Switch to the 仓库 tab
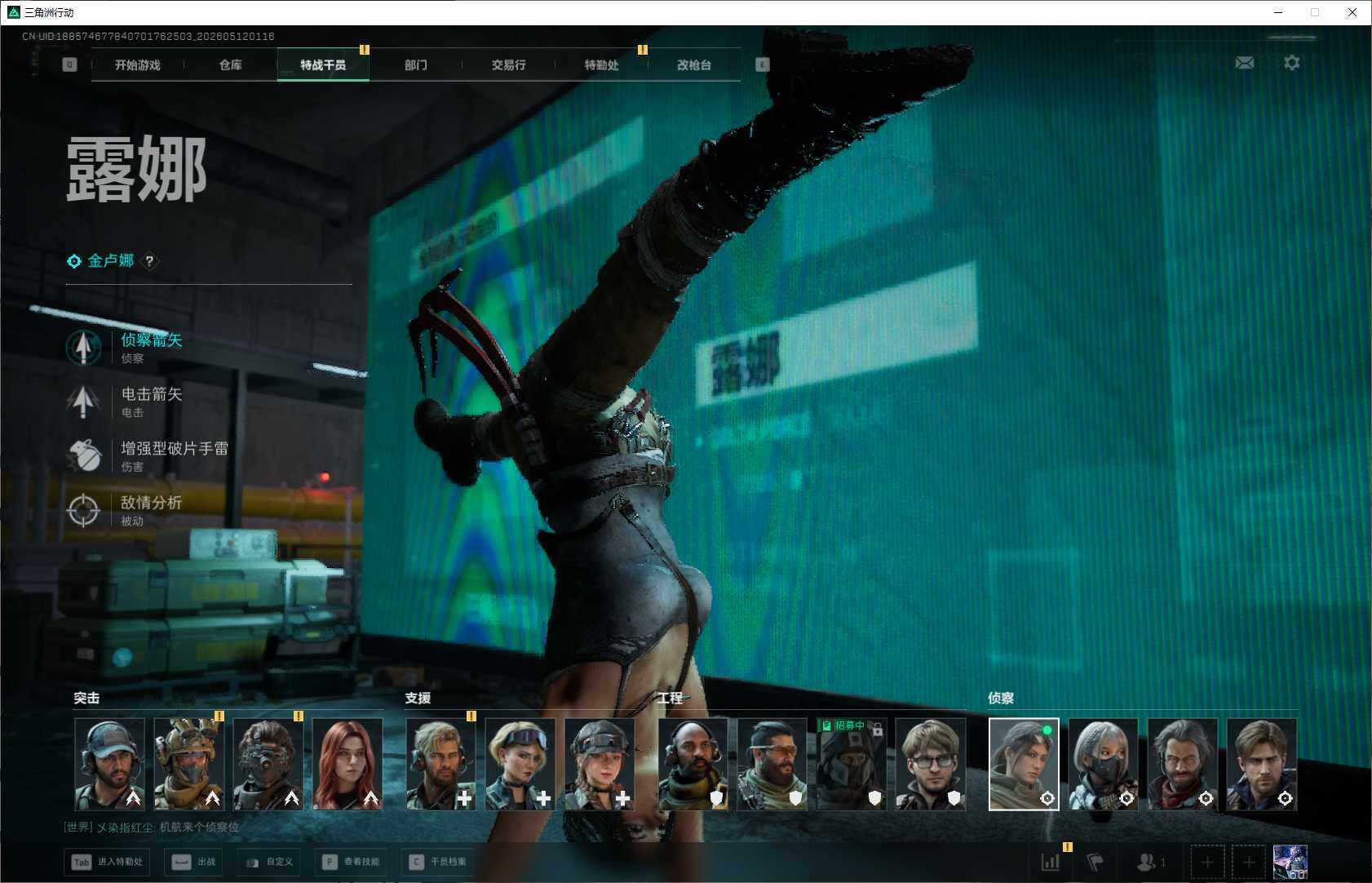The width and height of the screenshot is (1372, 883). tap(231, 64)
